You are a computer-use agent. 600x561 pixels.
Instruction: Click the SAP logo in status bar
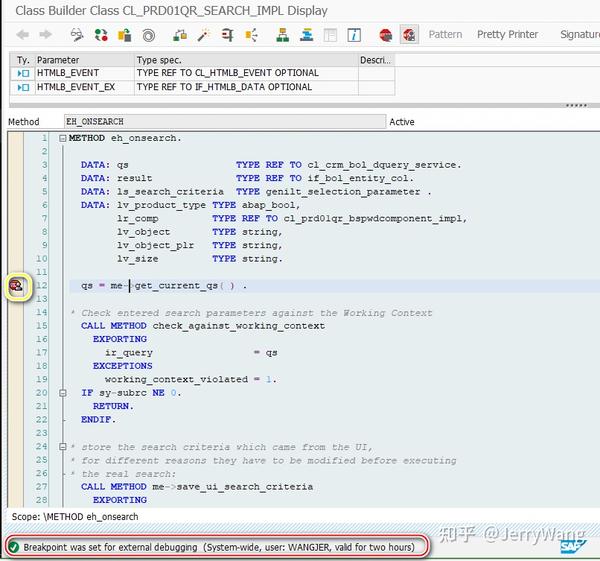(x=572, y=546)
